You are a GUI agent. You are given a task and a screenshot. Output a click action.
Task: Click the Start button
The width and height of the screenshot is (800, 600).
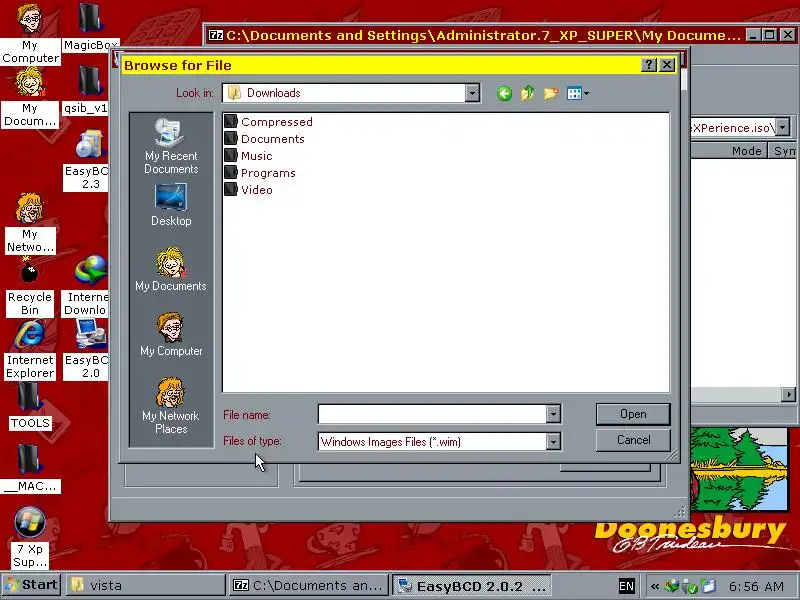pos(31,585)
